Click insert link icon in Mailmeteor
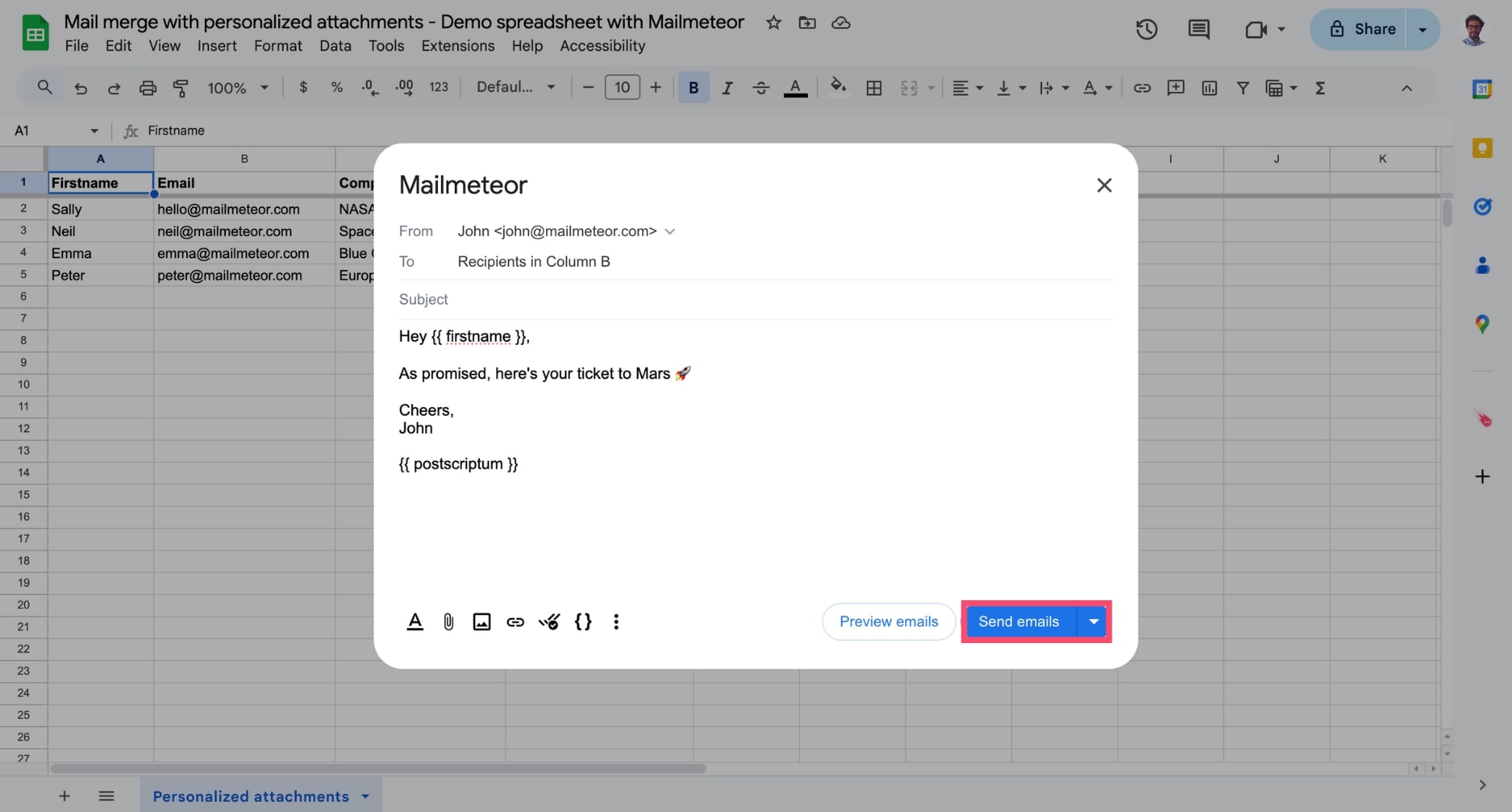1512x812 pixels. tap(515, 621)
